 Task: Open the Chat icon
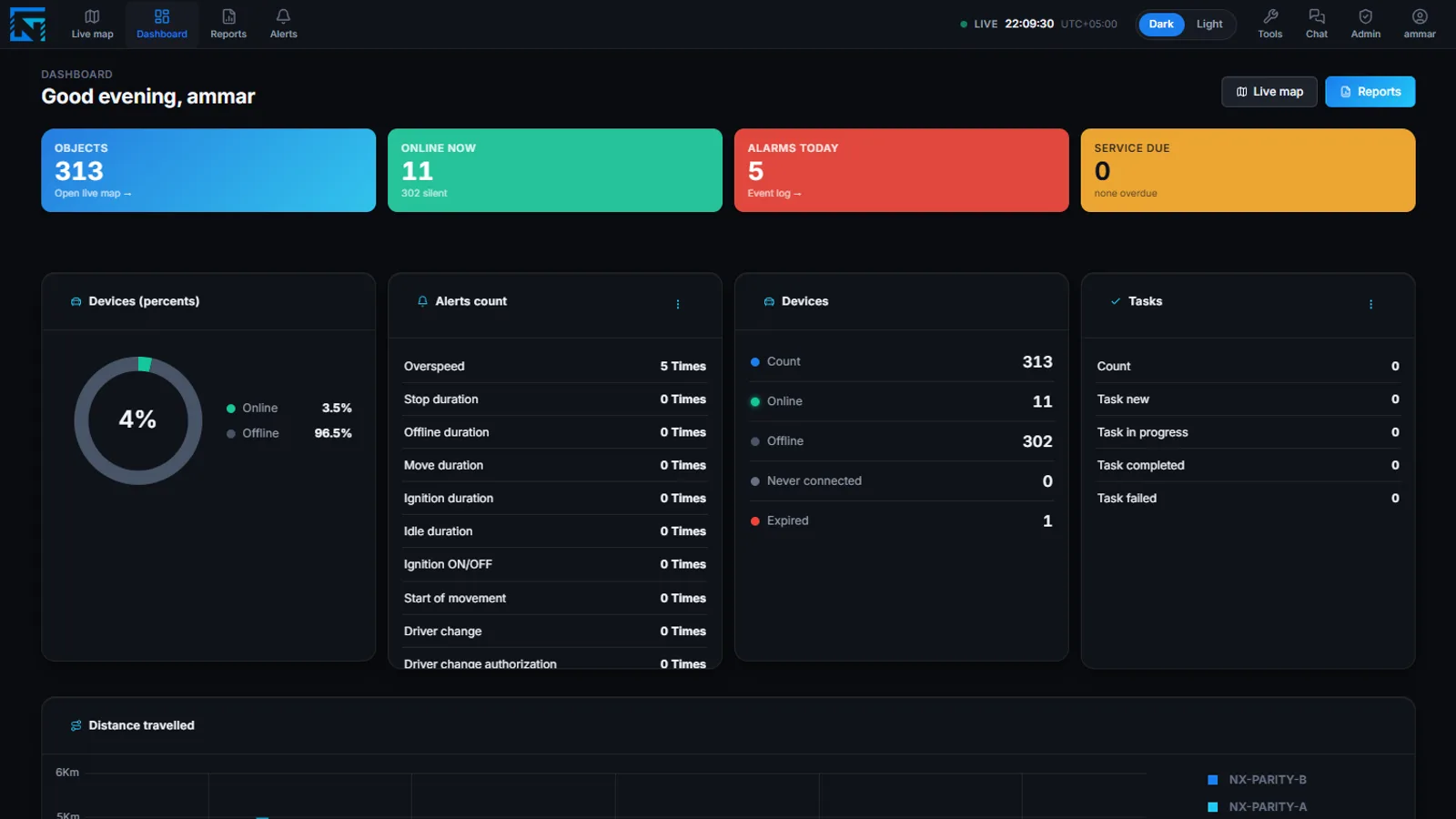(x=1317, y=25)
